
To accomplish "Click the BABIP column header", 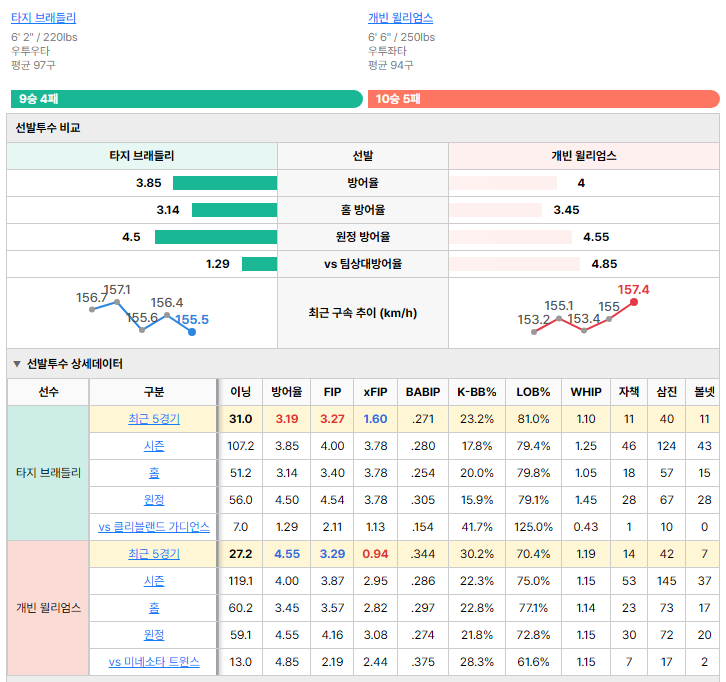I will tap(423, 392).
